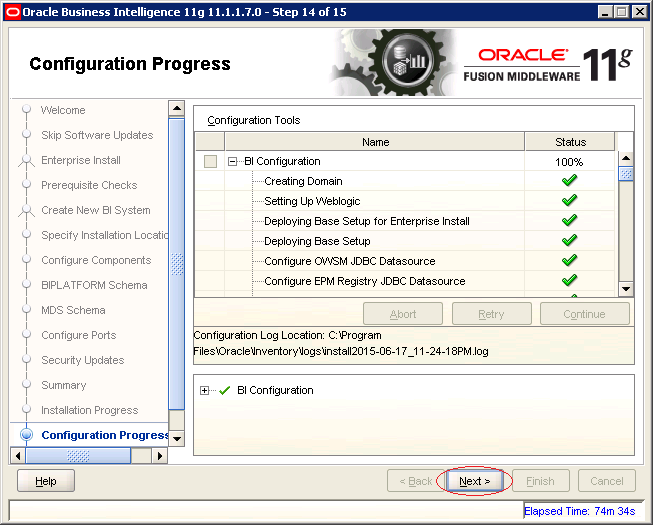
Task: Select Prerequisite Checks step
Action: 89,185
